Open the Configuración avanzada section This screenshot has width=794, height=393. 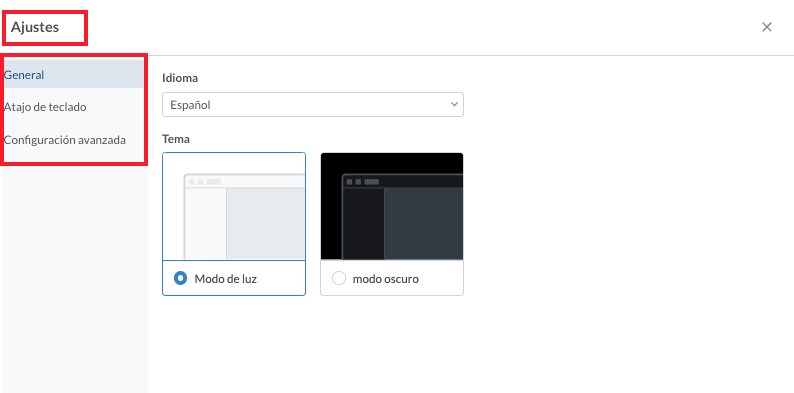[x=74, y=140]
